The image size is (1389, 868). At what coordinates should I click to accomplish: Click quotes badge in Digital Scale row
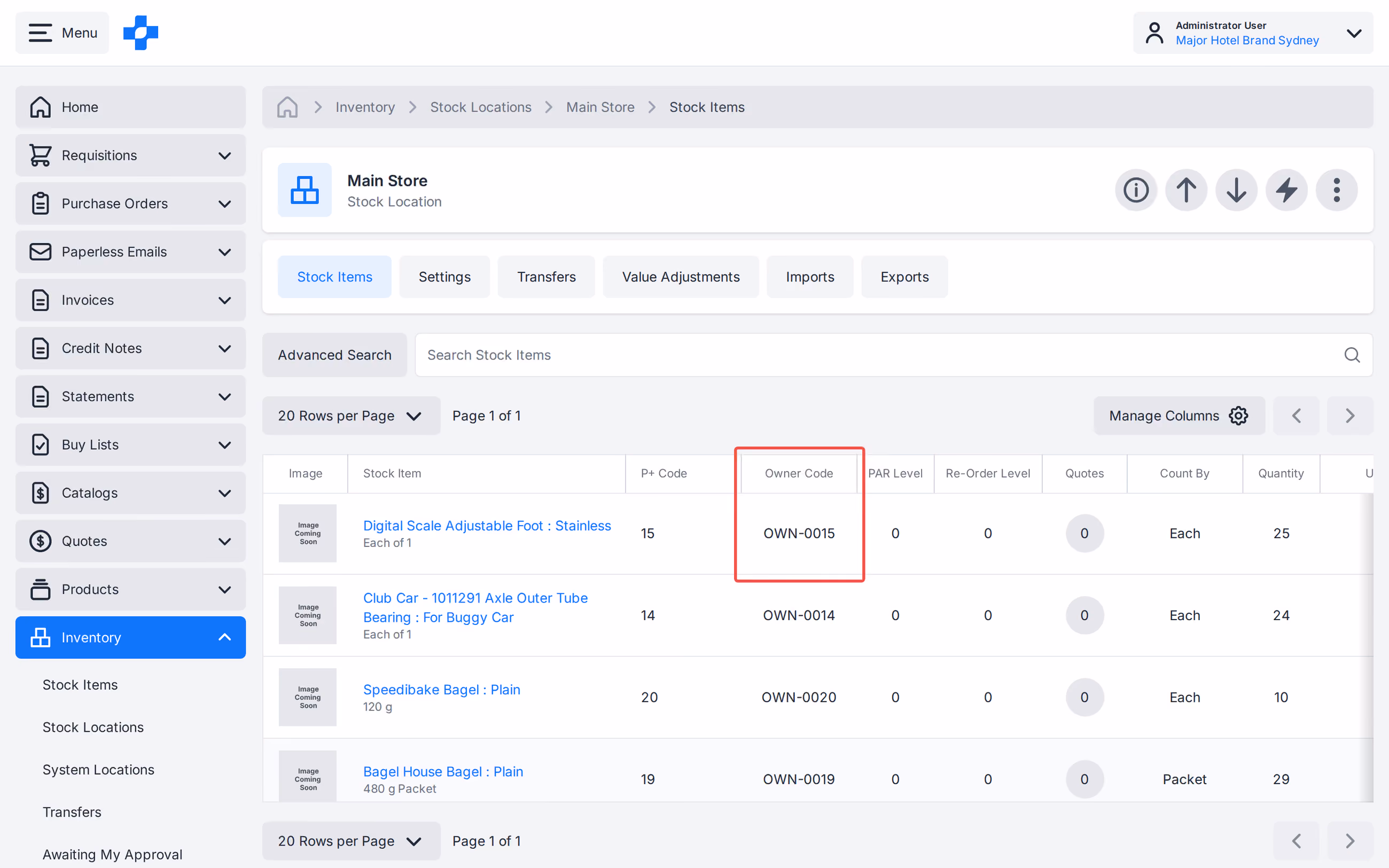(x=1084, y=533)
